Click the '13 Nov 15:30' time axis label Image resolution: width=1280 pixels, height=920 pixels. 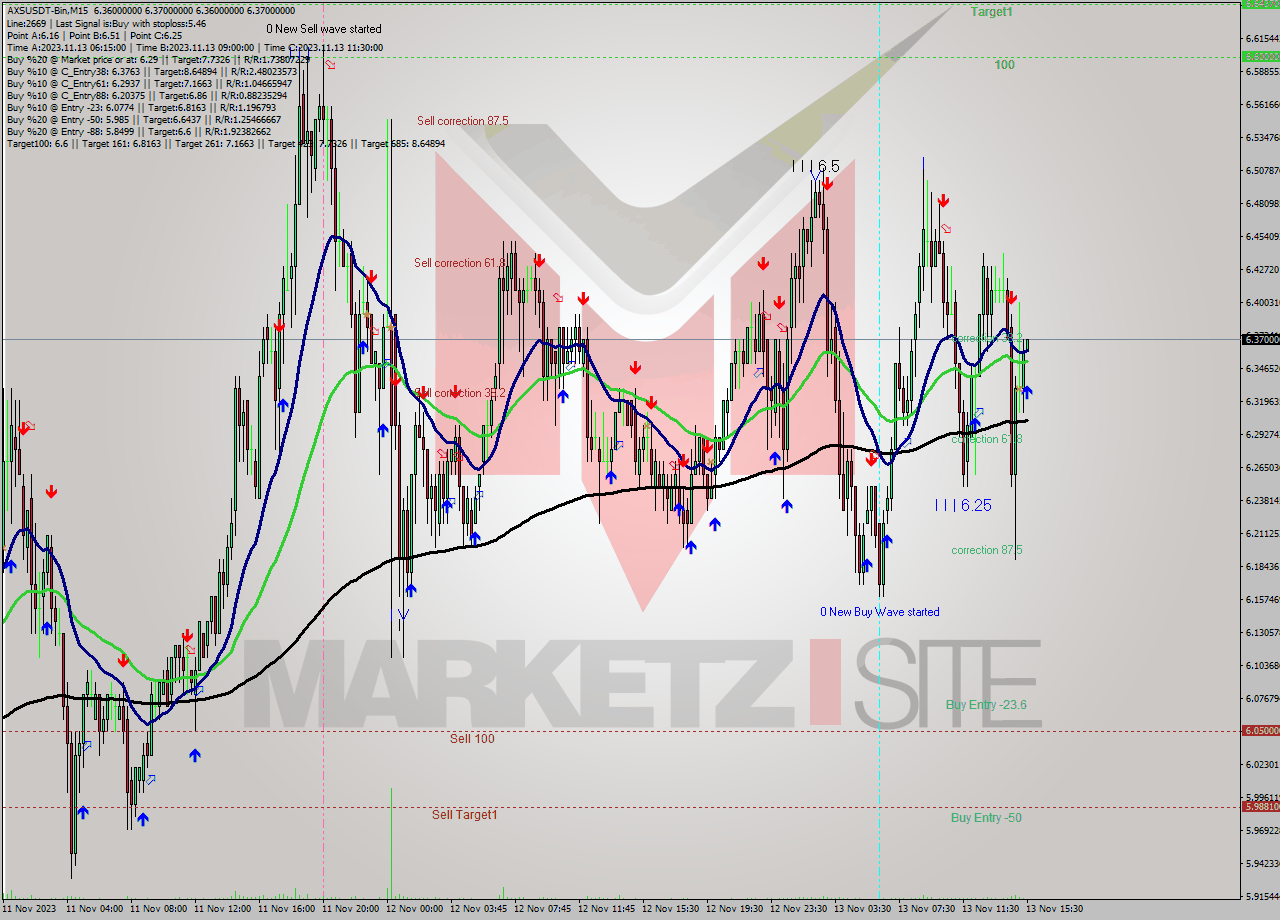[x=1055, y=909]
